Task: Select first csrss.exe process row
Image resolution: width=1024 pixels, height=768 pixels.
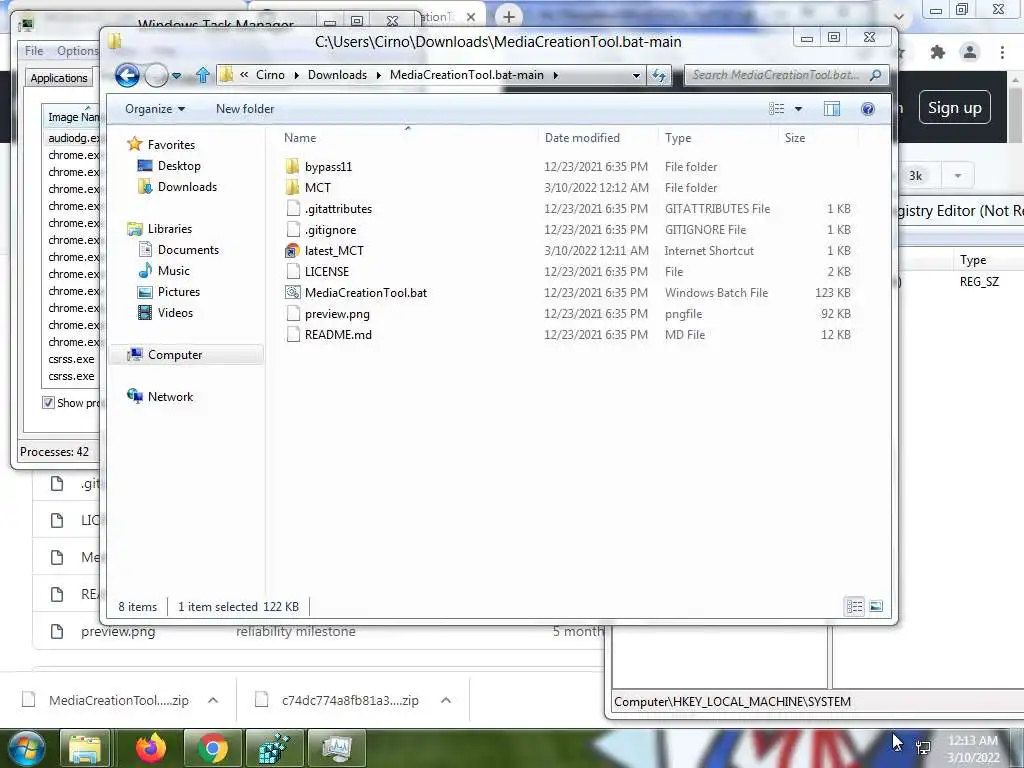Action: coord(72,359)
